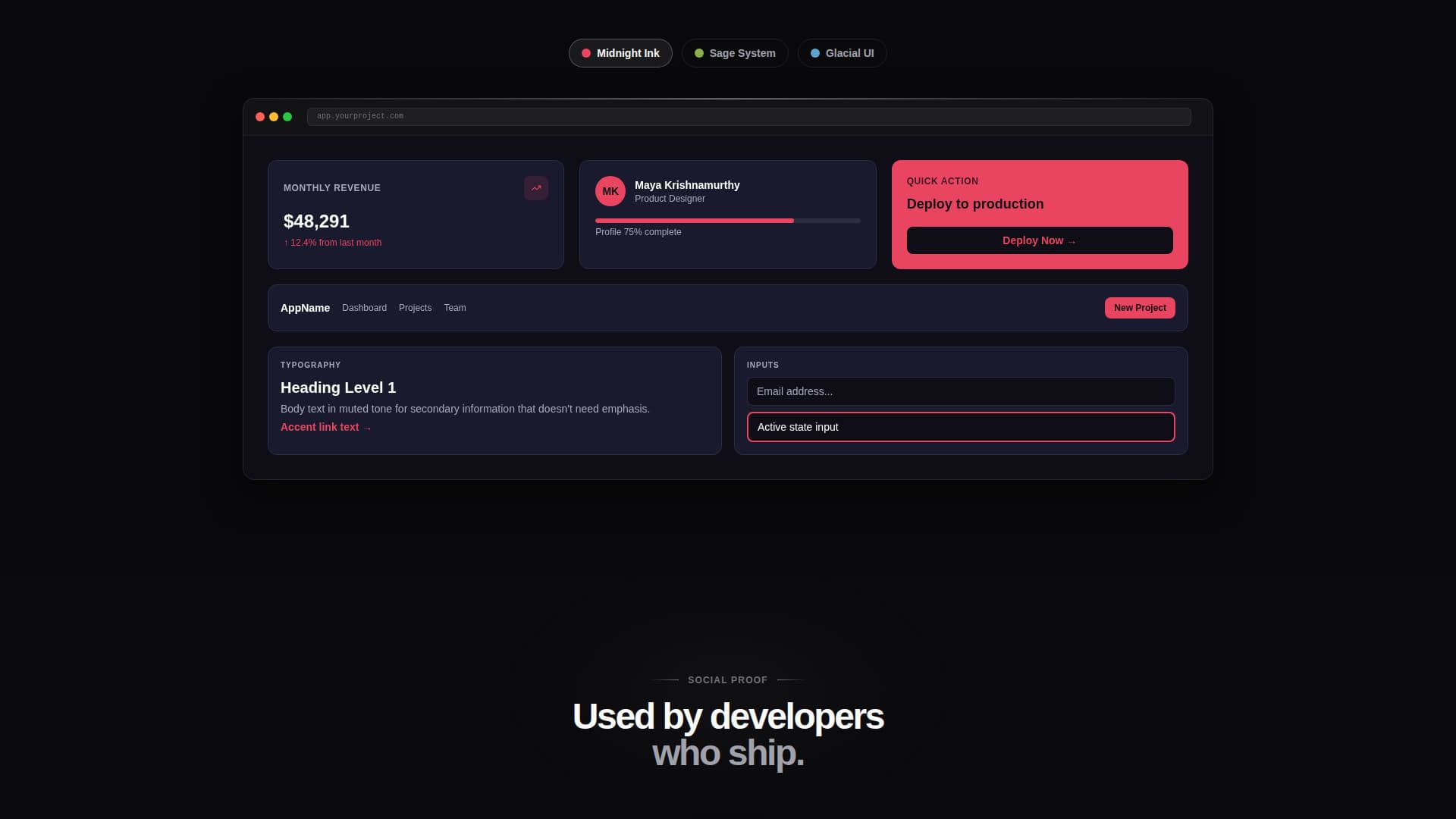Click the QUICK ACTION label

point(943,181)
